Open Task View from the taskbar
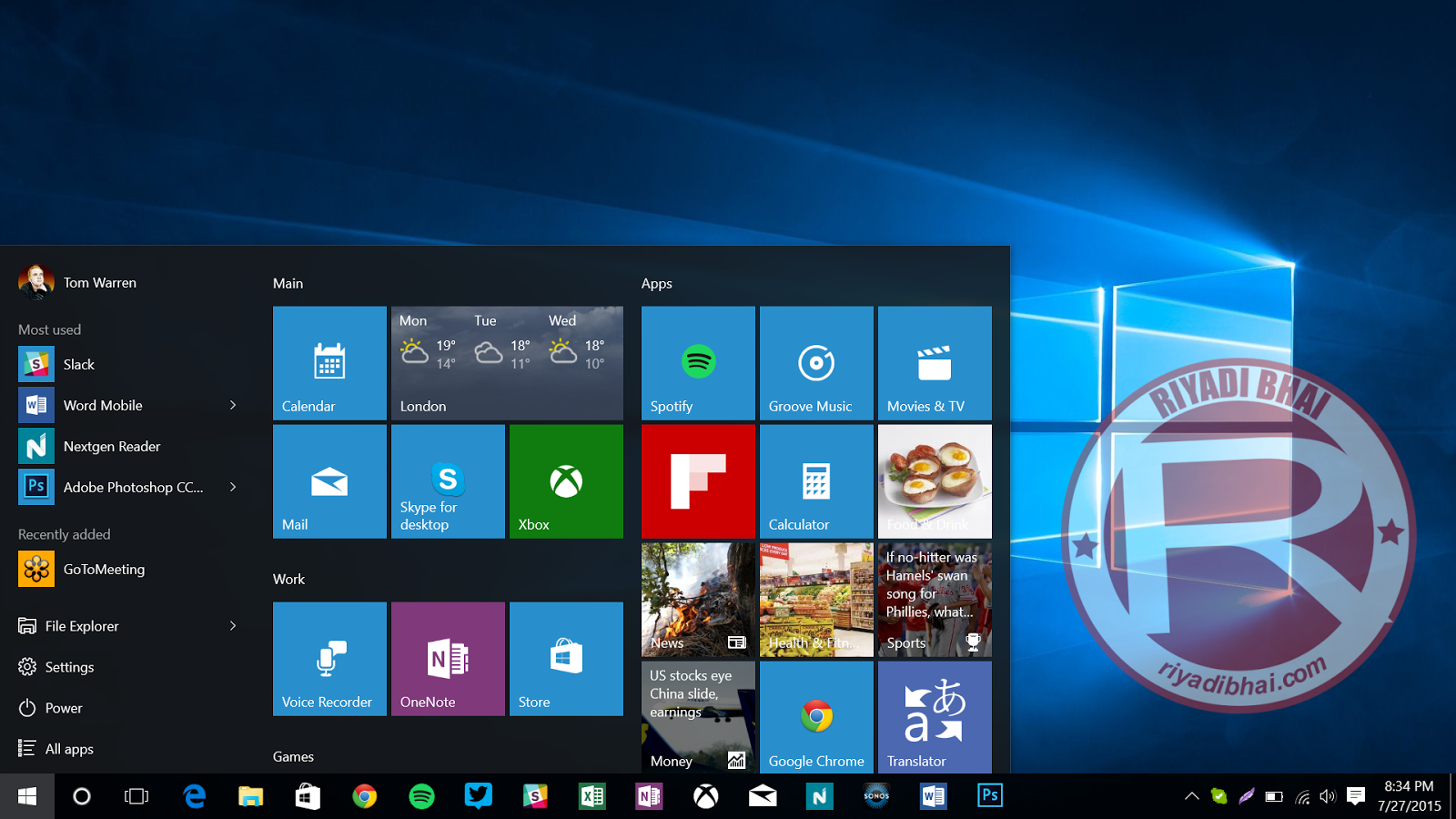This screenshot has width=1456, height=819. pos(136,796)
